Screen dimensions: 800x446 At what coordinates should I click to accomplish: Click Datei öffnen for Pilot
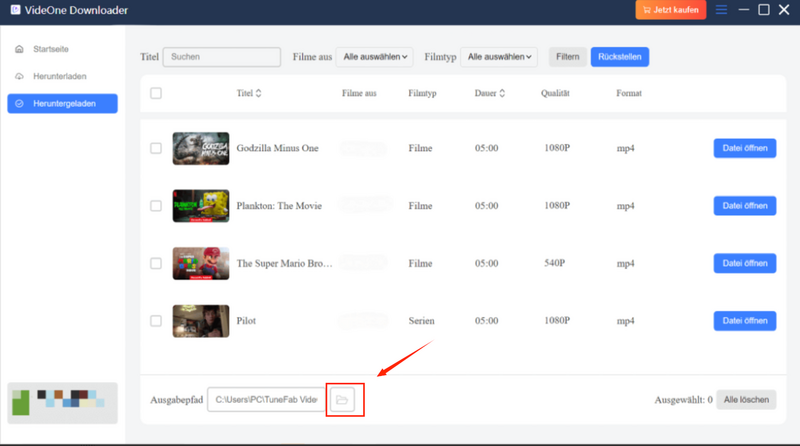(x=744, y=321)
